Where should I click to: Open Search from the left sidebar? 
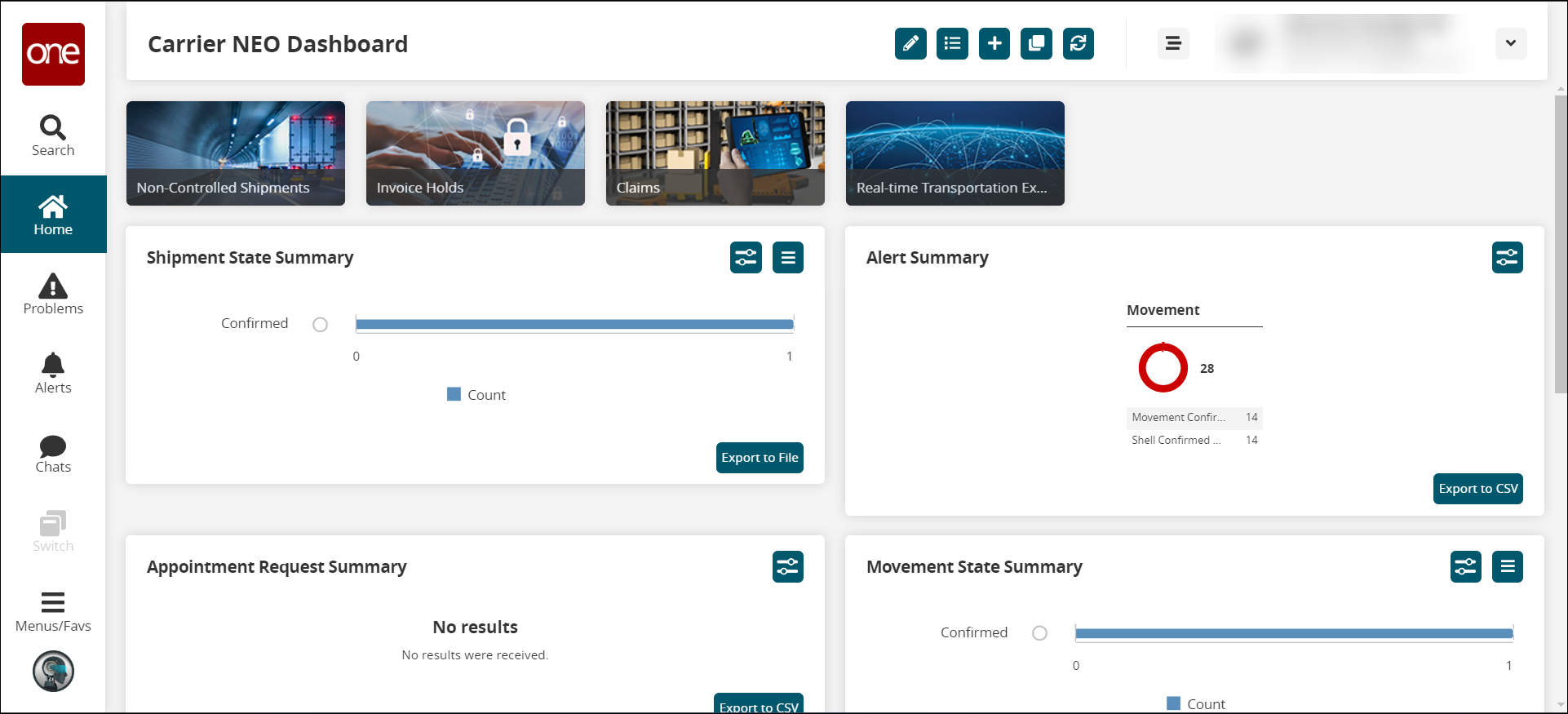click(x=53, y=135)
